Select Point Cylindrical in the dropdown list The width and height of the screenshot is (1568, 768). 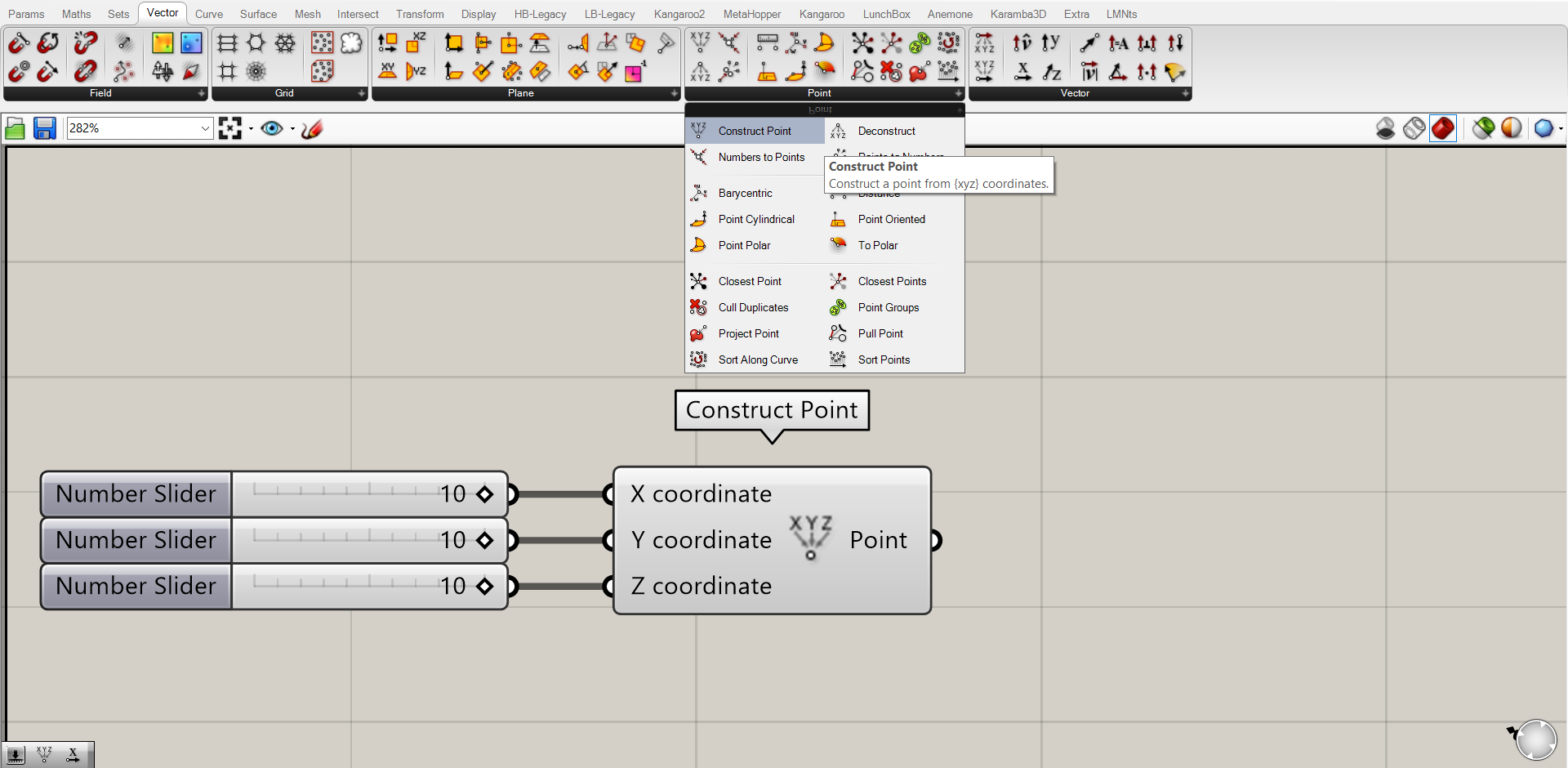coord(755,219)
